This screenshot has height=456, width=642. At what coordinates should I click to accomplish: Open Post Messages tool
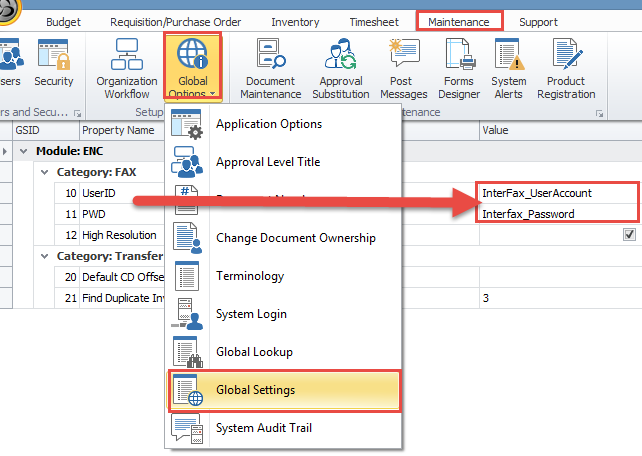point(403,66)
